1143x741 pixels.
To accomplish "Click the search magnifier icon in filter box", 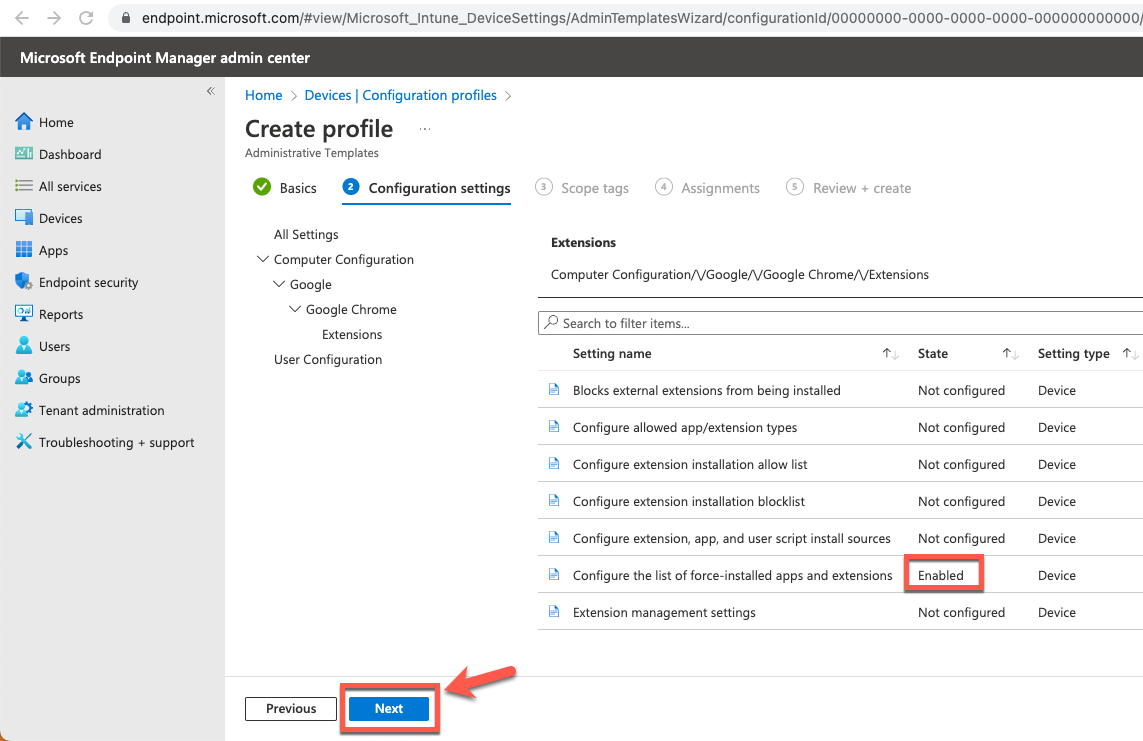I will 552,322.
